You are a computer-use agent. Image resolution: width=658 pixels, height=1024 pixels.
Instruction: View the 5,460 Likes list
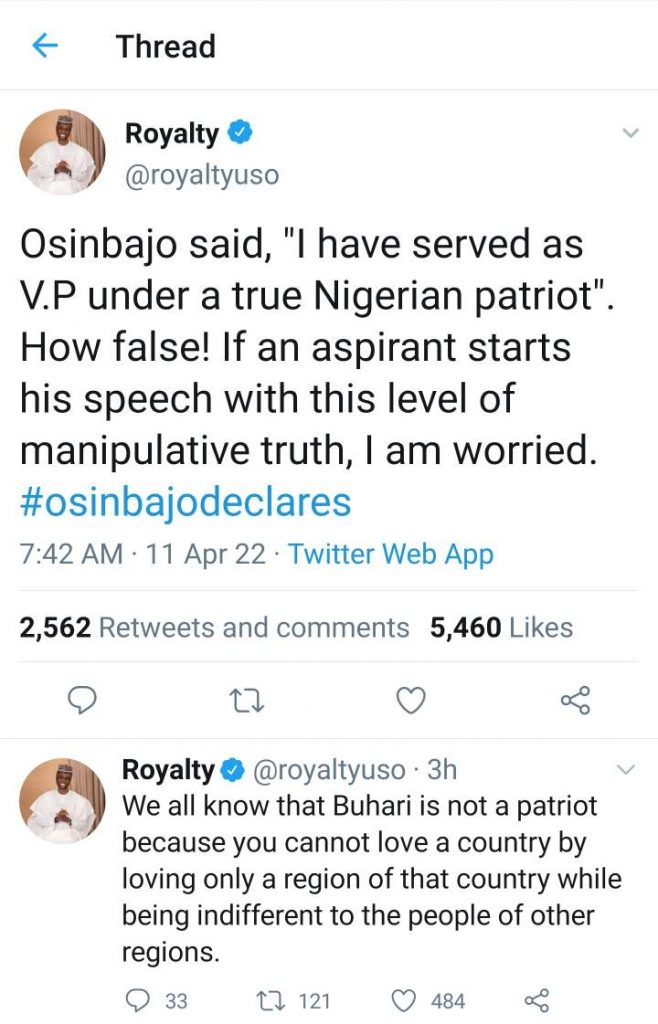501,627
